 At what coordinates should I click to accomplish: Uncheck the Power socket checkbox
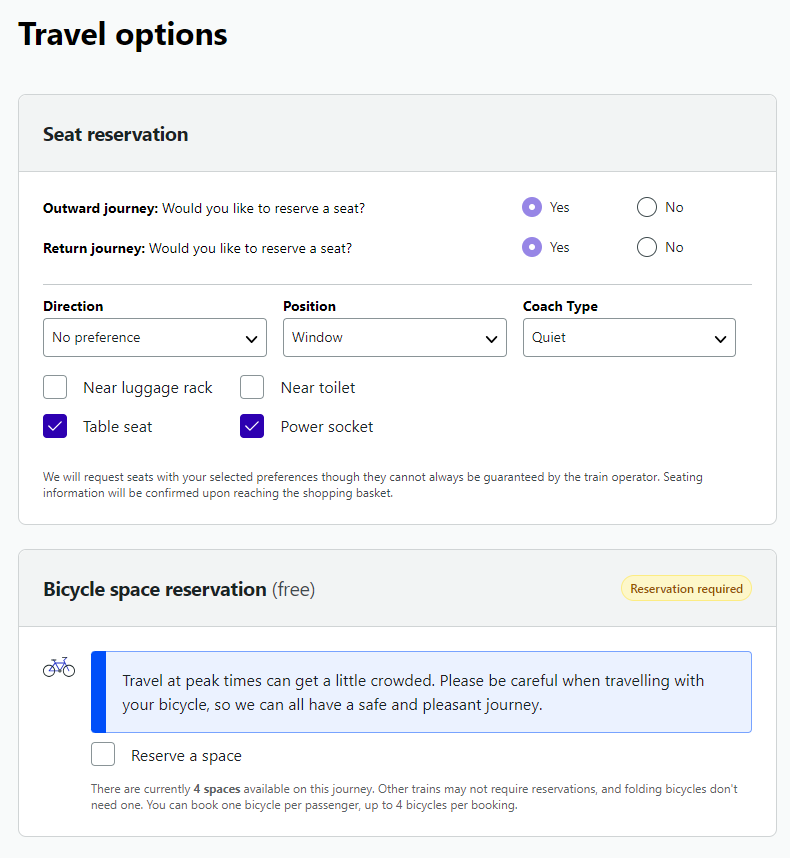coord(252,426)
